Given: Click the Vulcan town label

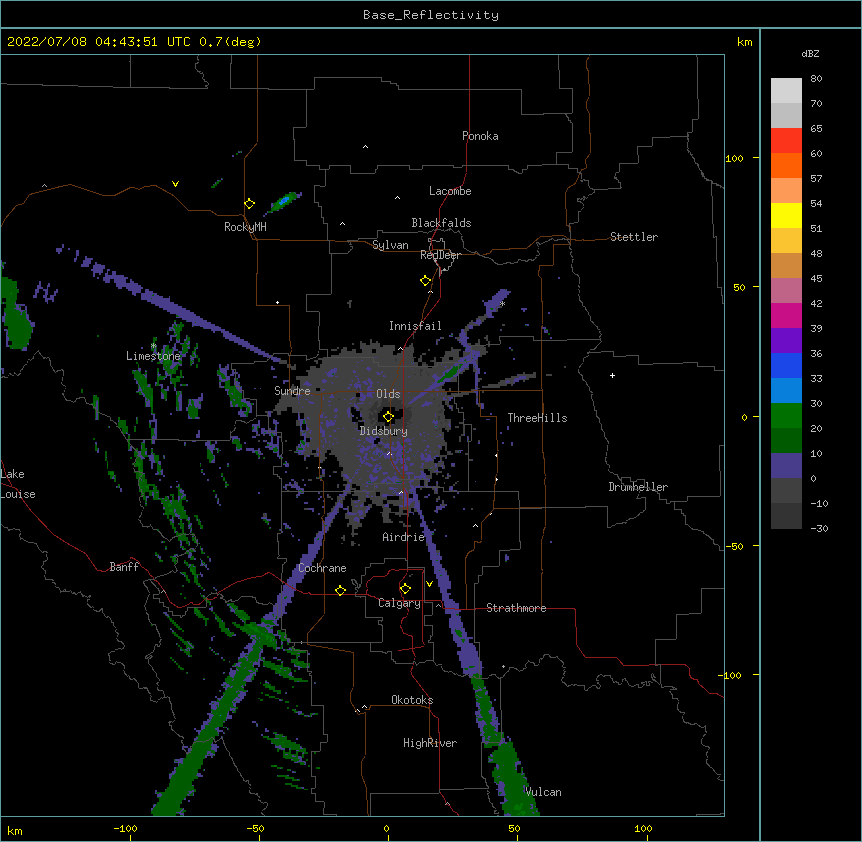Looking at the screenshot, I should point(543,792).
